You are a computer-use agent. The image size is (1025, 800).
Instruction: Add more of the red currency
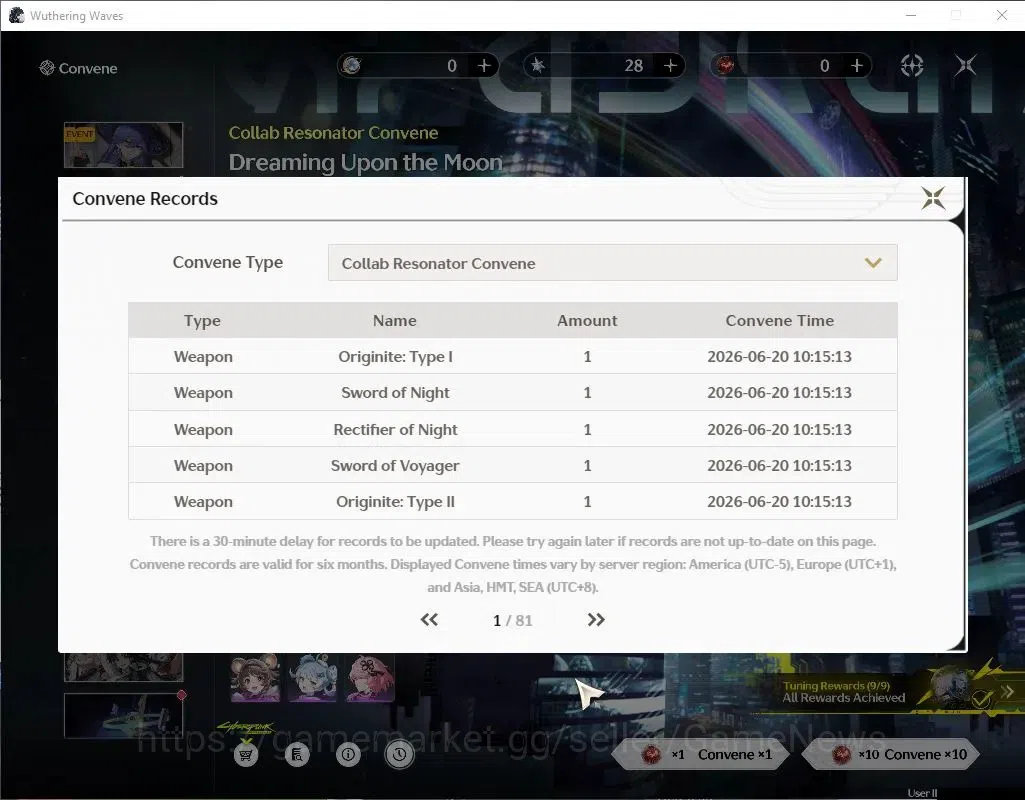point(856,65)
